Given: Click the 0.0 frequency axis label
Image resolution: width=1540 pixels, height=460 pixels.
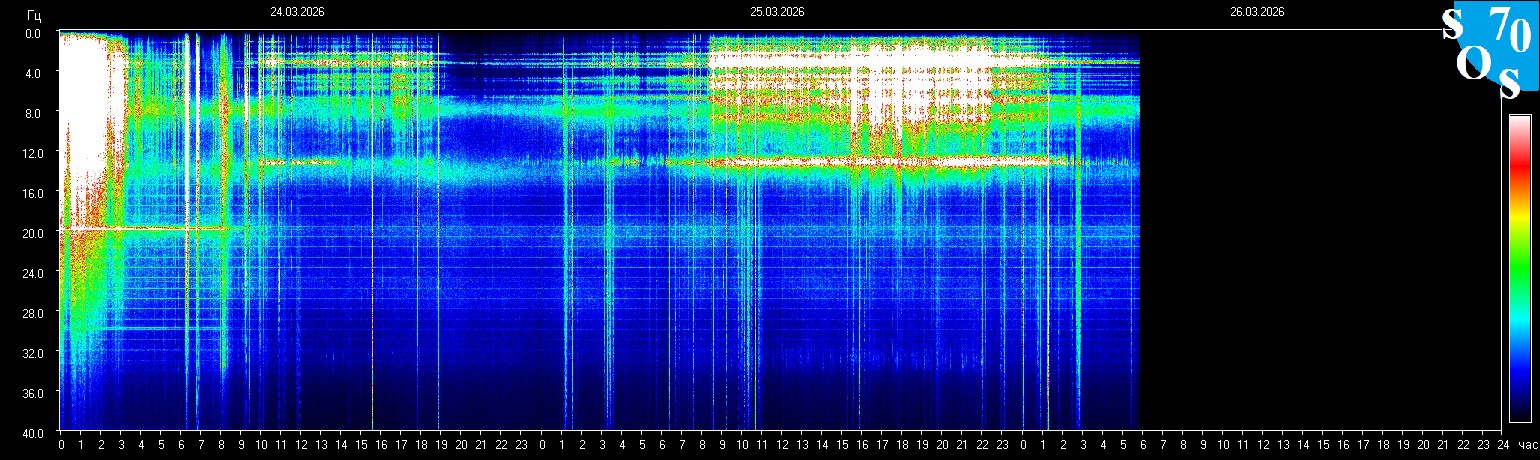Looking at the screenshot, I should (x=33, y=33).
